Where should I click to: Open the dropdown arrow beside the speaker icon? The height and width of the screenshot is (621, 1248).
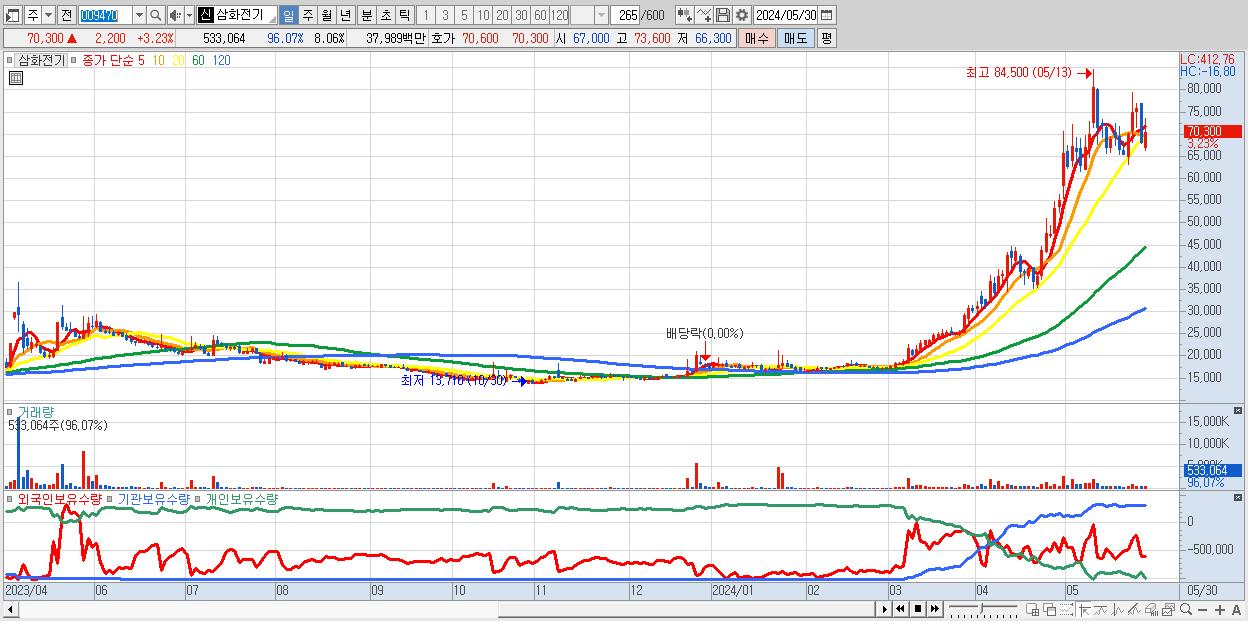point(189,16)
